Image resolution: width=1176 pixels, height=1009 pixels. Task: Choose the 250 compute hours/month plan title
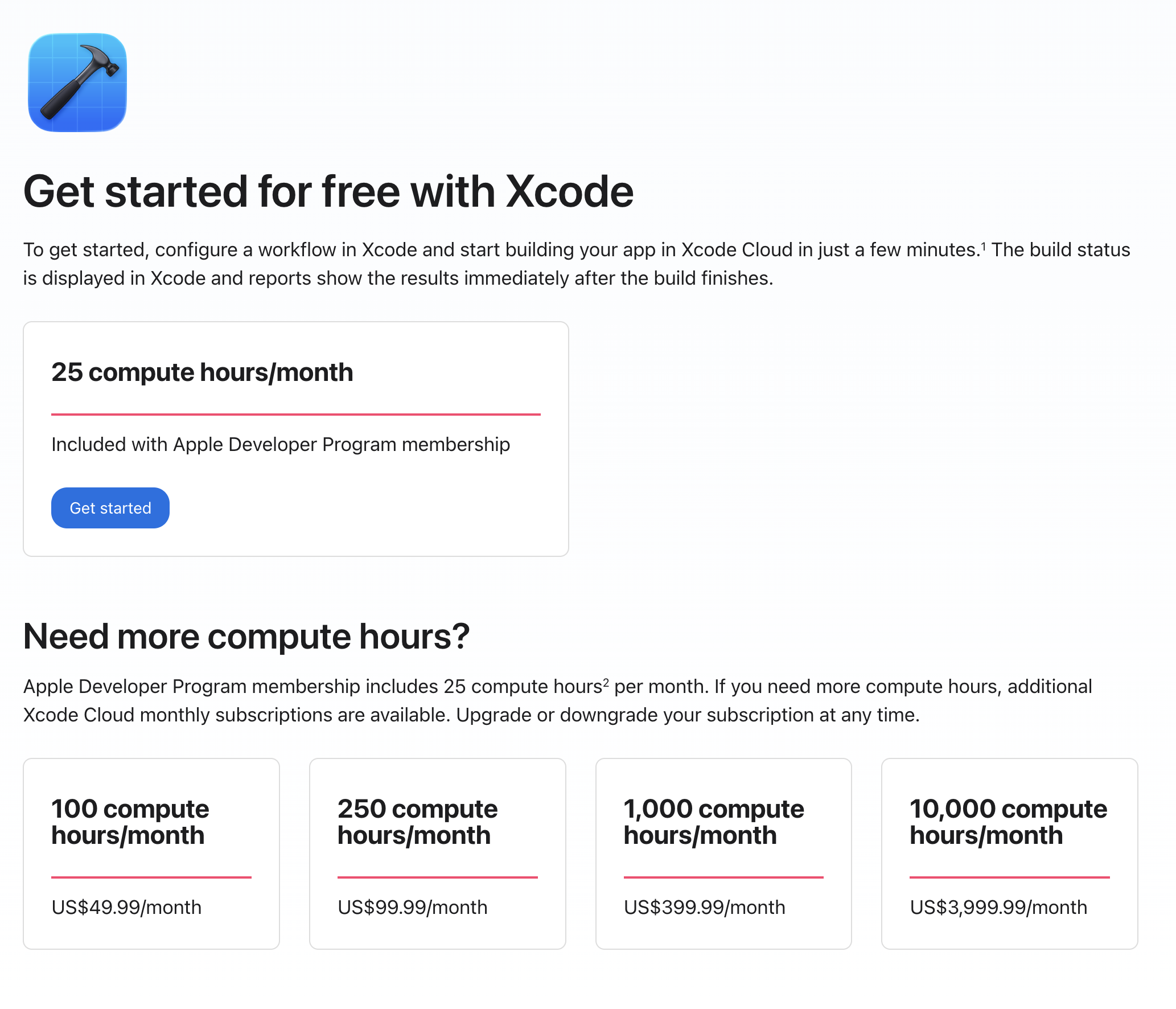tap(417, 822)
